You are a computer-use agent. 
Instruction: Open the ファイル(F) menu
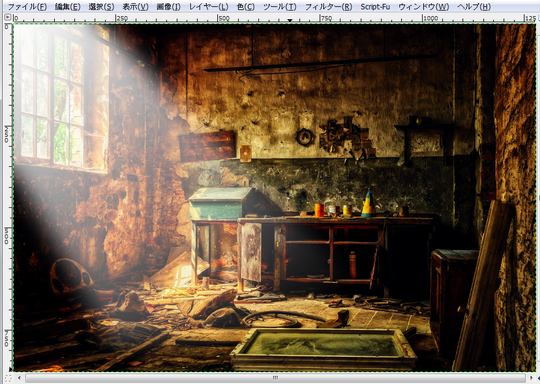click(x=27, y=7)
